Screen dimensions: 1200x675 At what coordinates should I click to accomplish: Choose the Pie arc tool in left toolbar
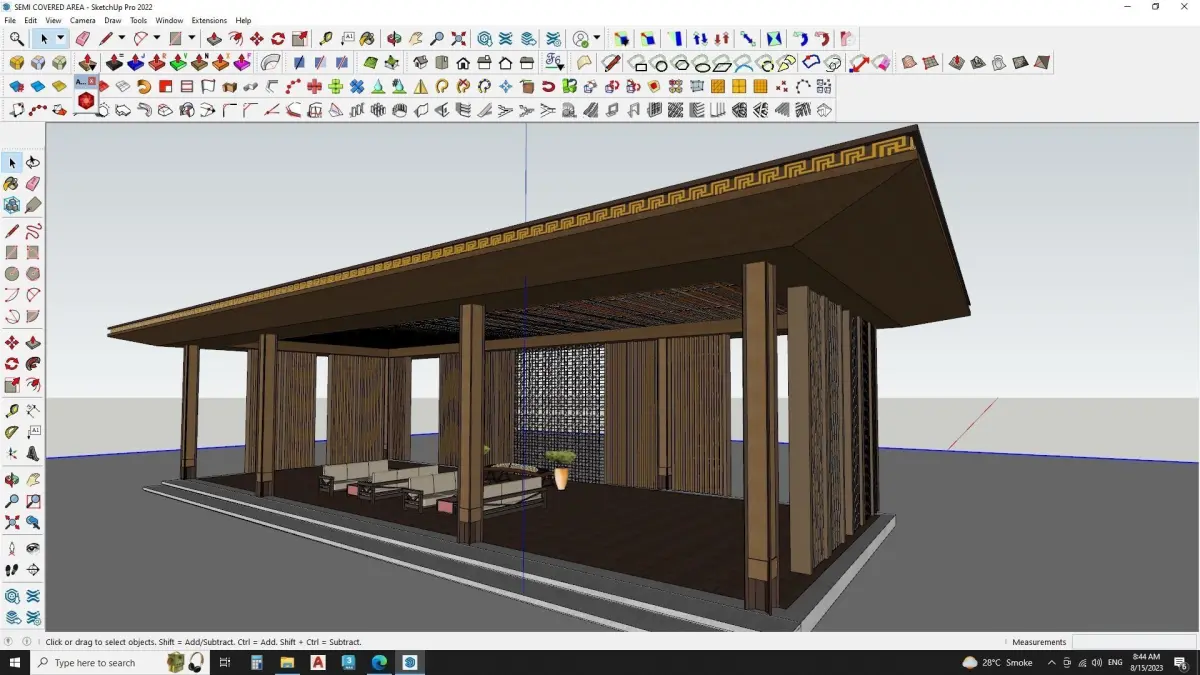[x=33, y=316]
